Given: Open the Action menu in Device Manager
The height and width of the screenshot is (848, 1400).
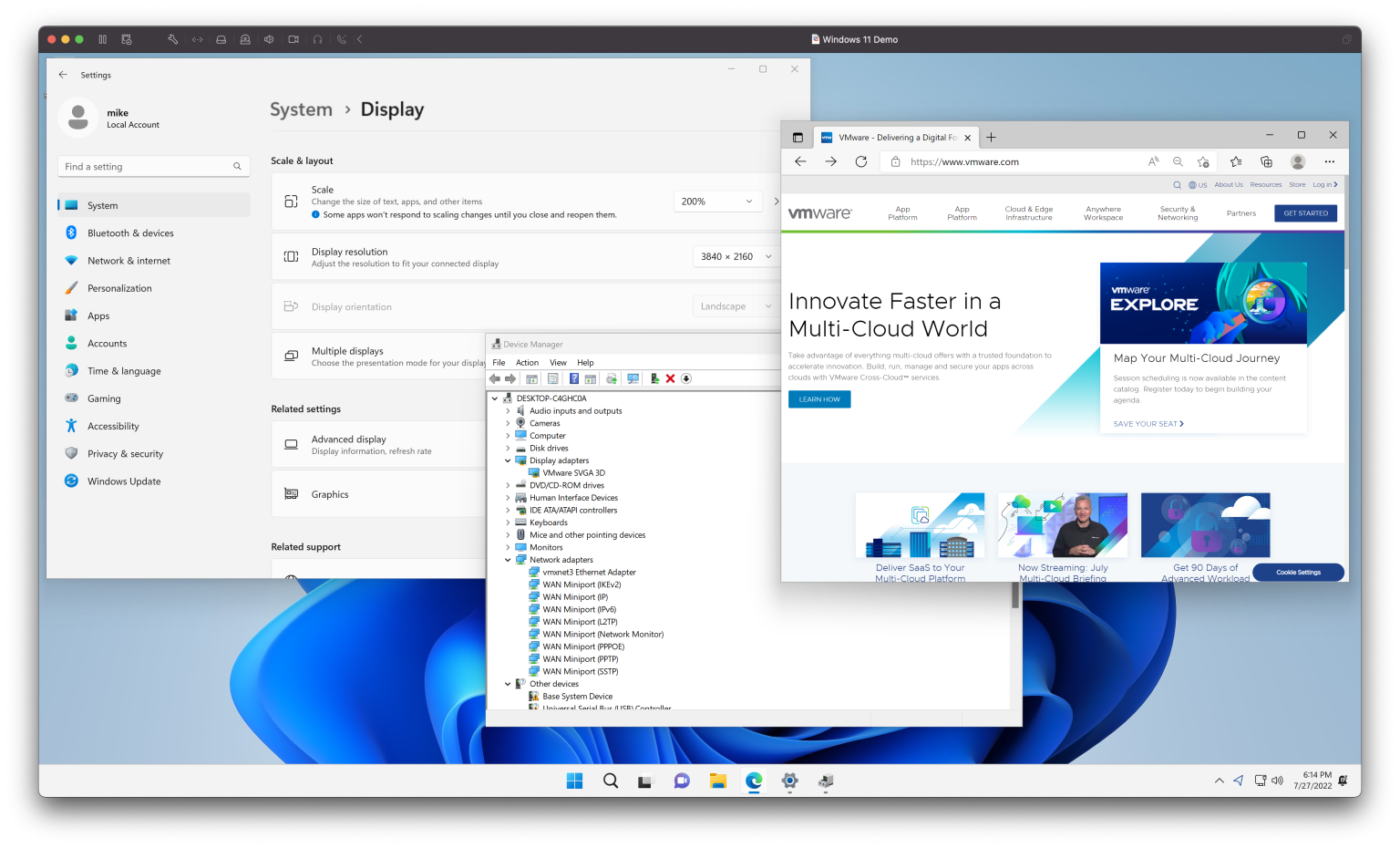Looking at the screenshot, I should click(527, 362).
